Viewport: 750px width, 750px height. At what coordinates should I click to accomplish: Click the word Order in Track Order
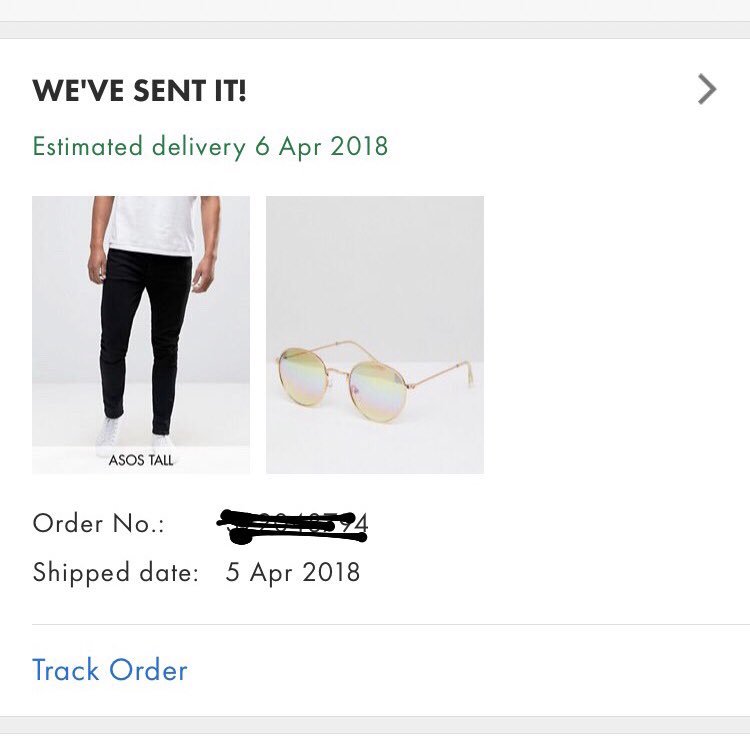click(x=148, y=670)
